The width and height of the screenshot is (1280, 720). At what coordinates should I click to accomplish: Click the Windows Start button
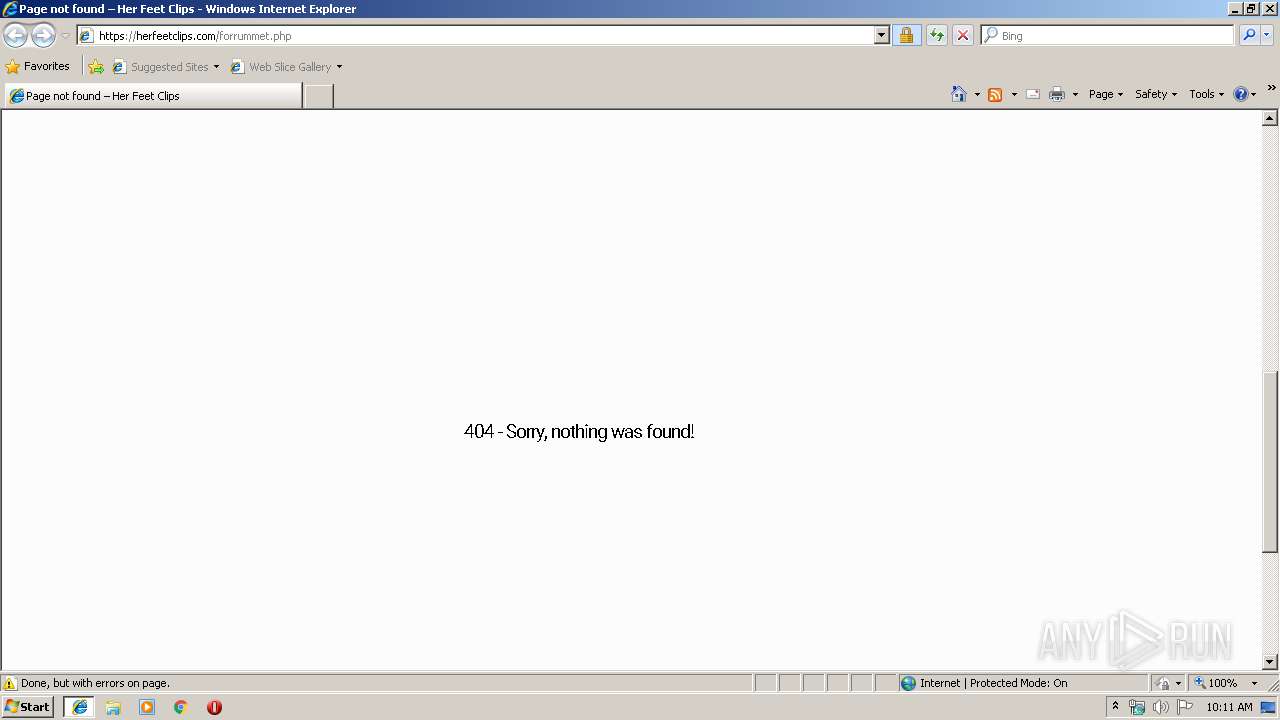point(28,707)
